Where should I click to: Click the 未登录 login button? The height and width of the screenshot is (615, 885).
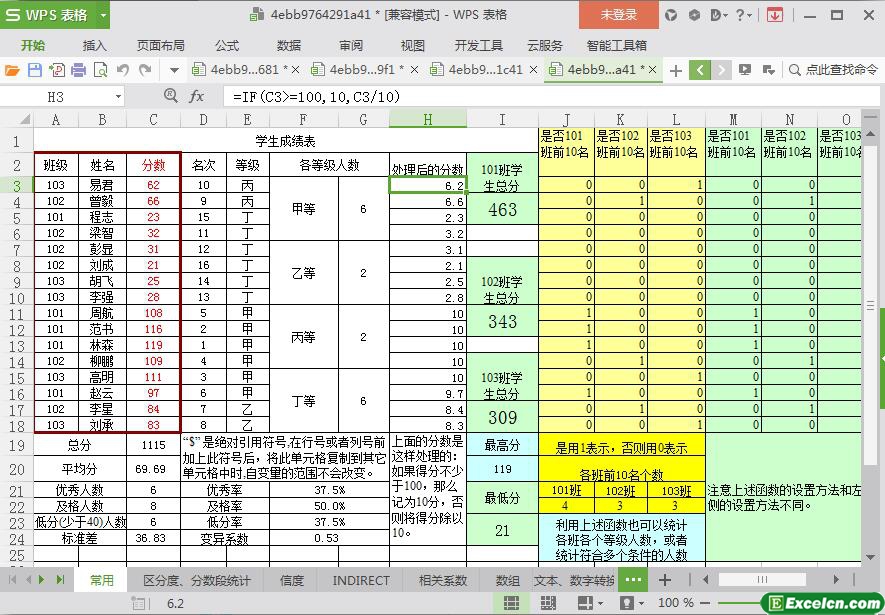(x=618, y=15)
